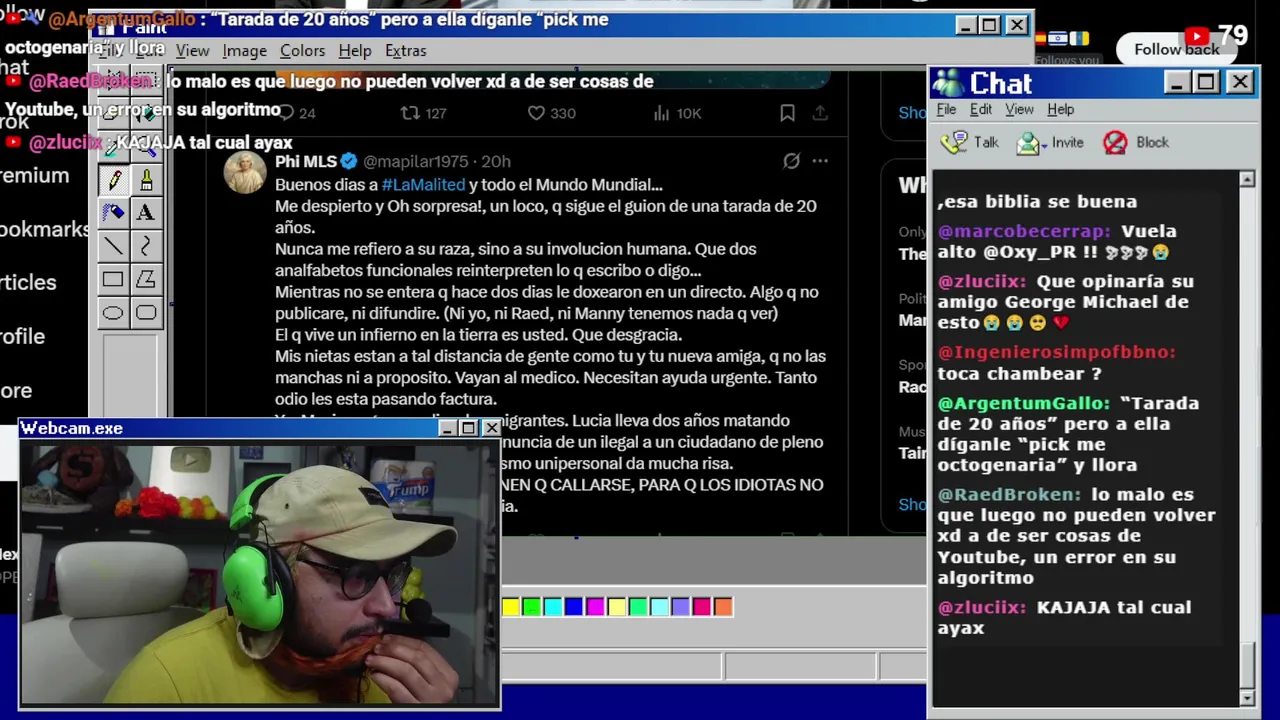Click username @marcobecerrap in Chat window
This screenshot has width=1280, height=720.
point(1024,231)
